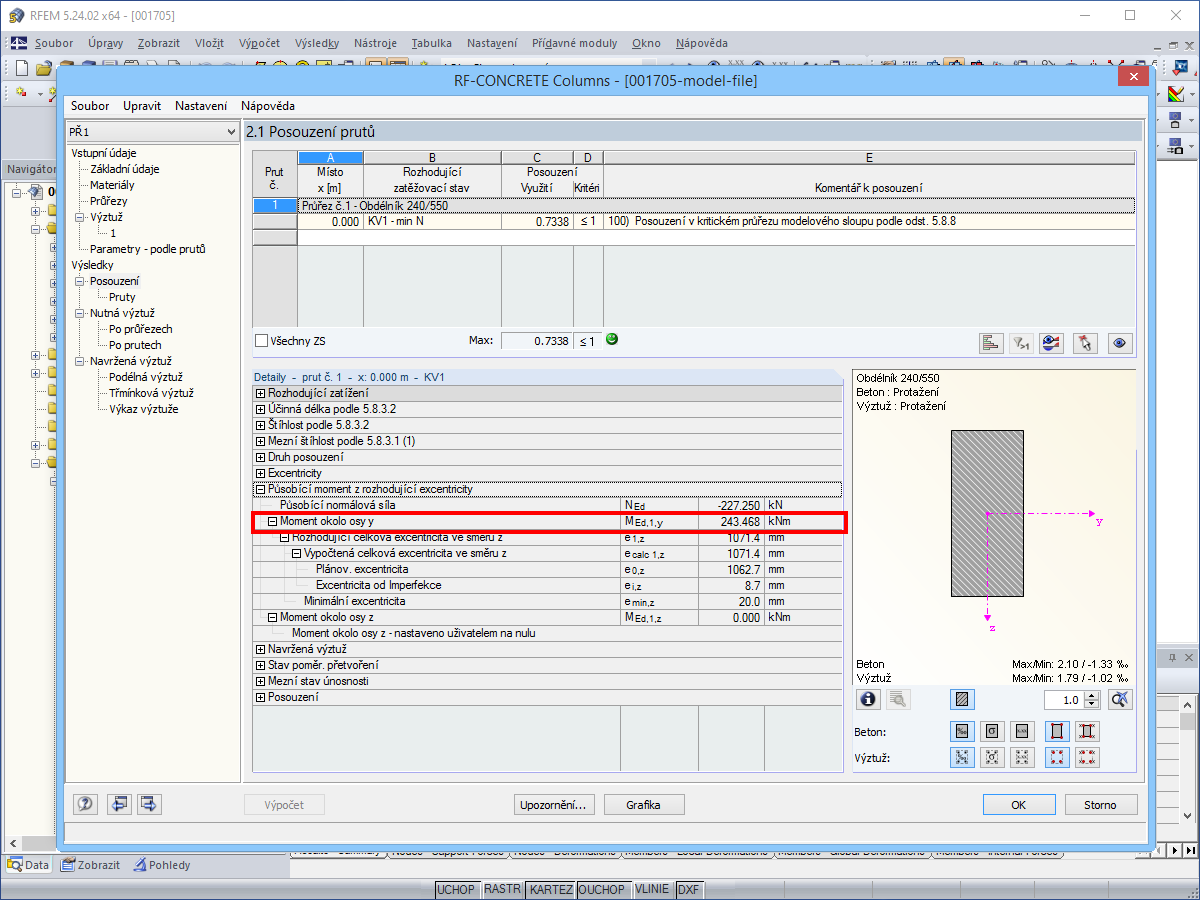Screen dimensions: 1200x900
Task: Go to the next table with right arrow icon
Action: (x=149, y=804)
